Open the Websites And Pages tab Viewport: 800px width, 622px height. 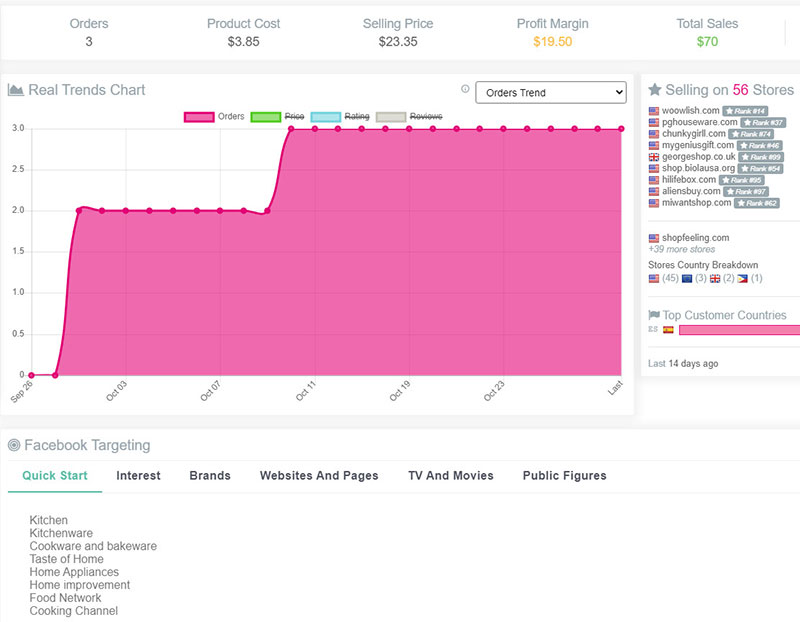click(x=319, y=476)
